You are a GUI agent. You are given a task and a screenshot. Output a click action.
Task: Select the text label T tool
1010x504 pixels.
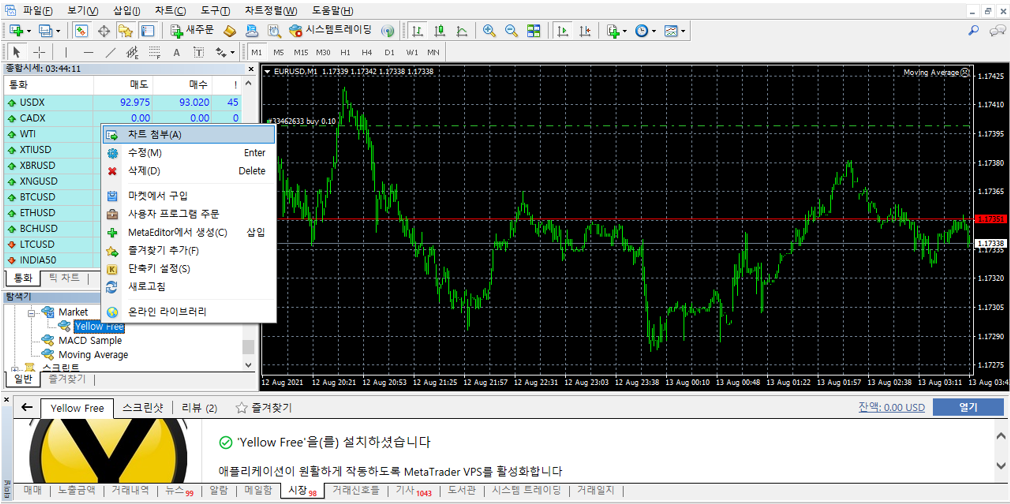(199, 52)
